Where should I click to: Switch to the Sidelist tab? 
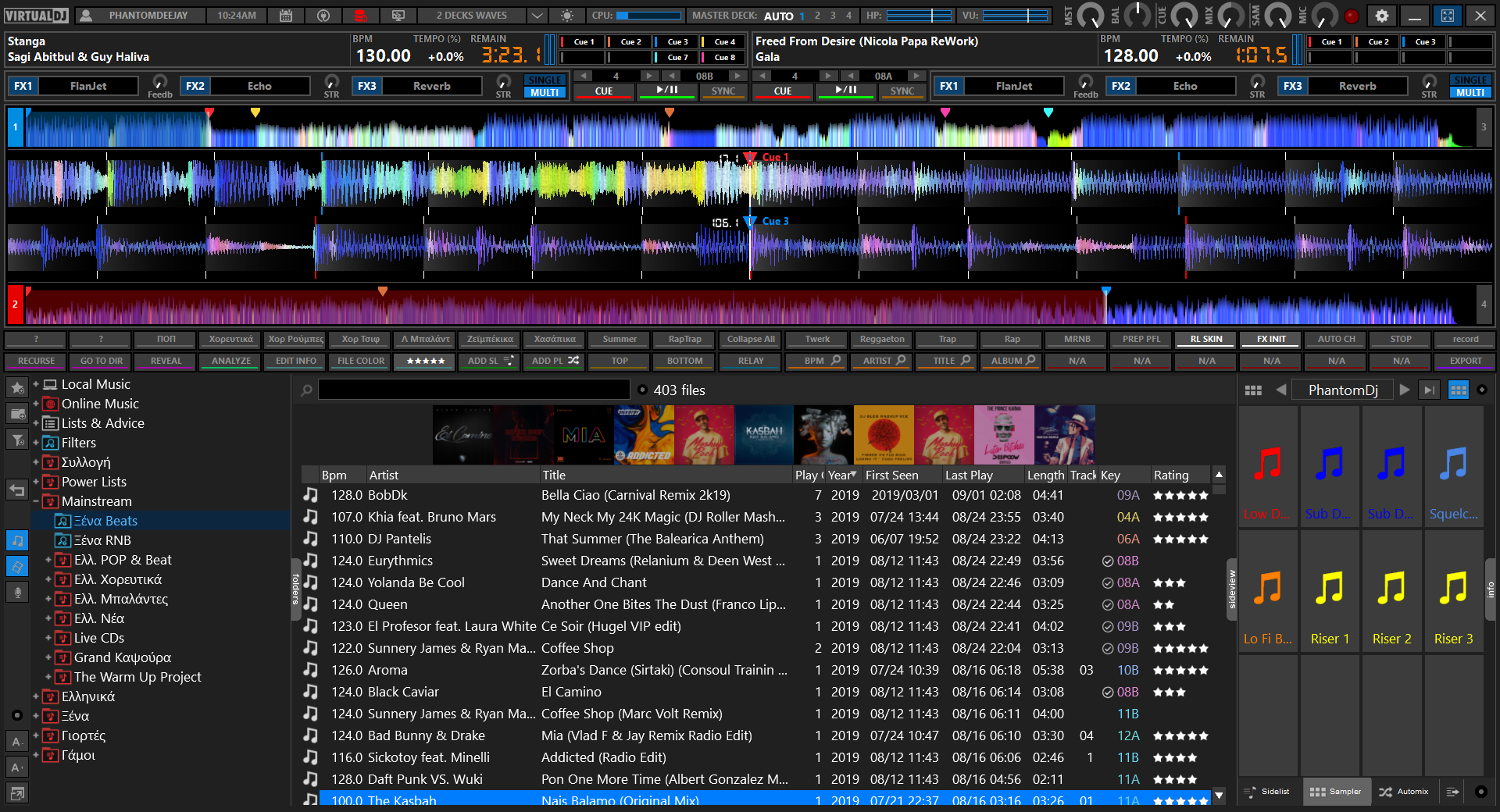click(1266, 791)
